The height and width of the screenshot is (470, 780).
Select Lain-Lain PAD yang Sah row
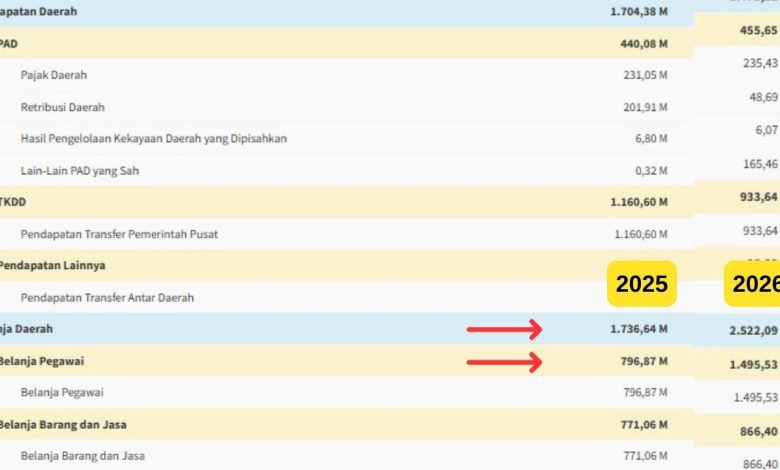80,171
